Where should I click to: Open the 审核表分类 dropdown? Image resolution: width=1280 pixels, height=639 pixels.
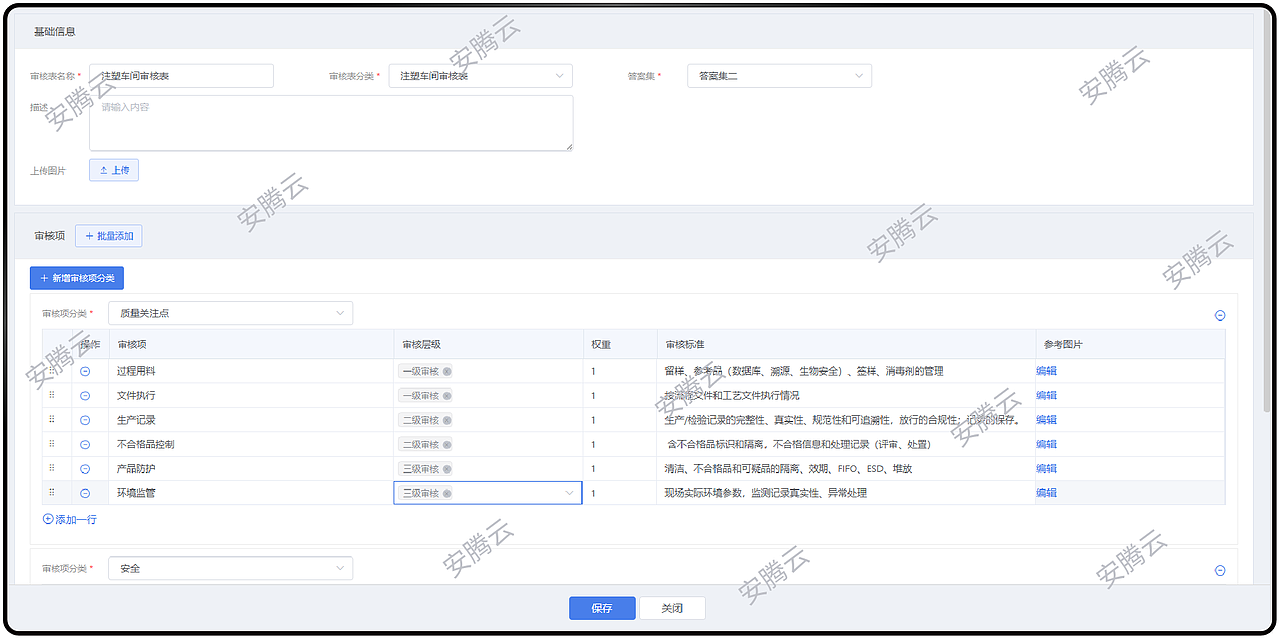click(481, 76)
